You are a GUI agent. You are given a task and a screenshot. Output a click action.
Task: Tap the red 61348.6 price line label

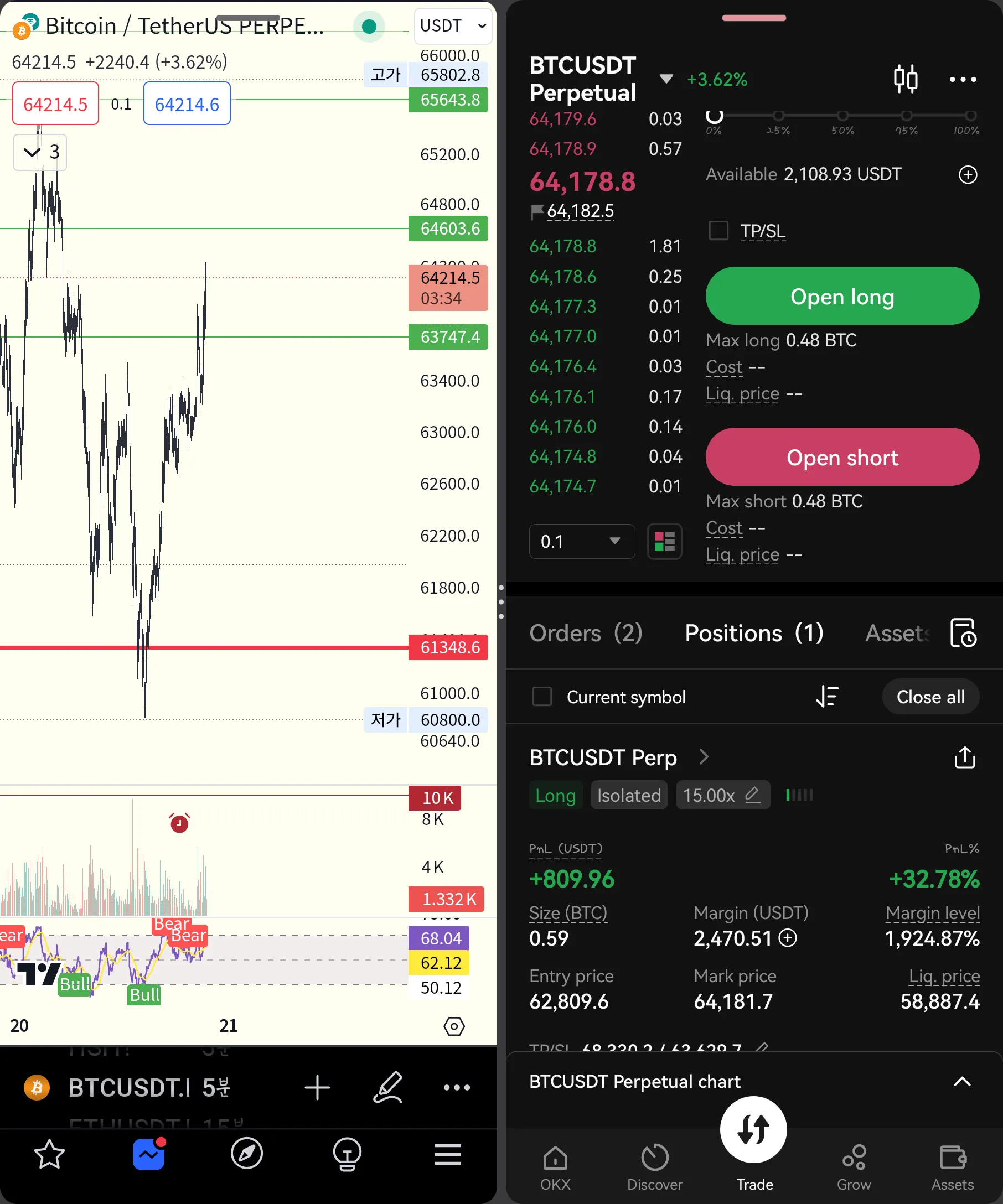(448, 647)
